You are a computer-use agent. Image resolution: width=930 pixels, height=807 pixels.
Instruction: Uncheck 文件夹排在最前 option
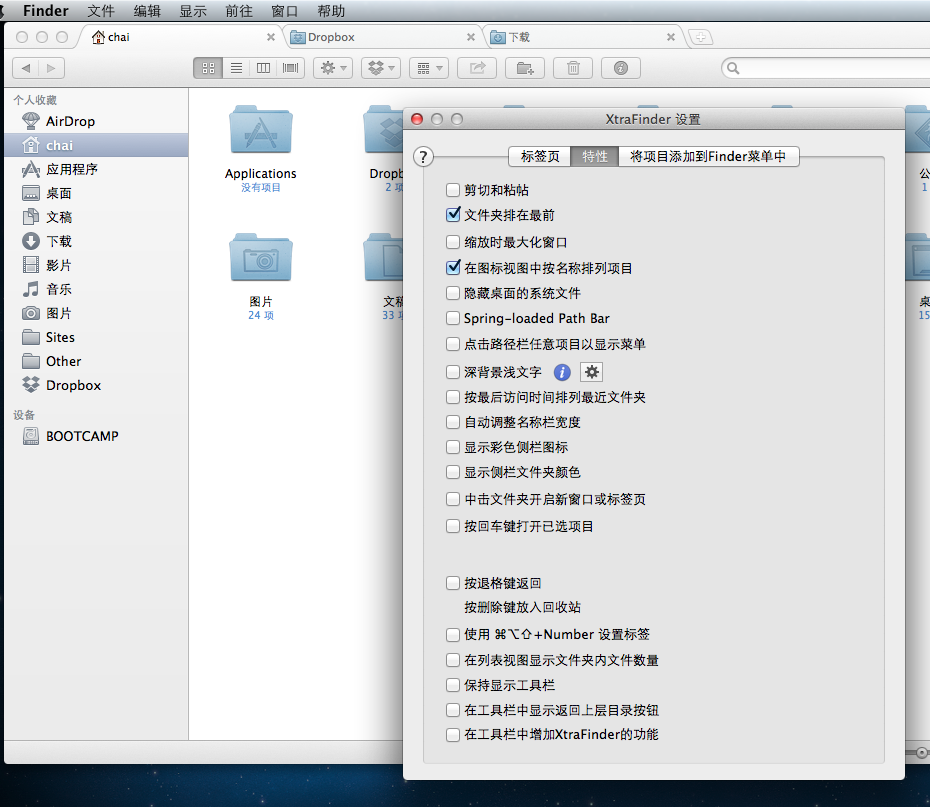pyautogui.click(x=454, y=215)
